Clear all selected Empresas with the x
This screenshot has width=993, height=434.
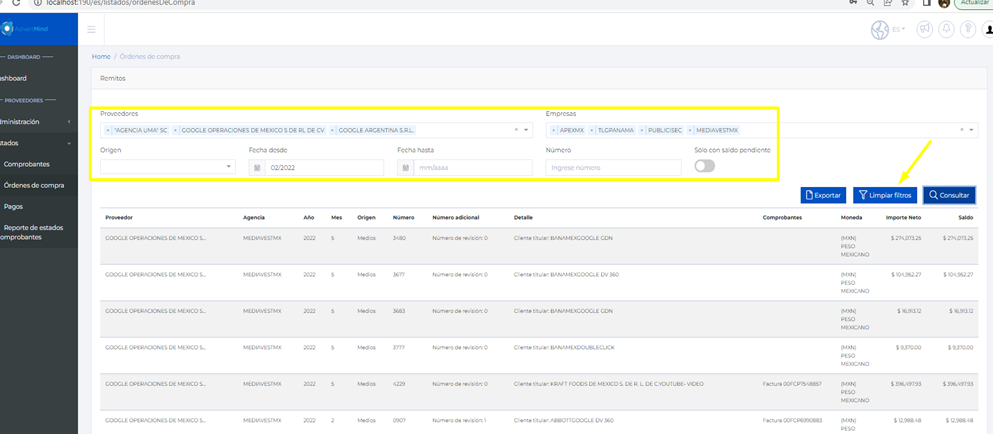point(962,129)
